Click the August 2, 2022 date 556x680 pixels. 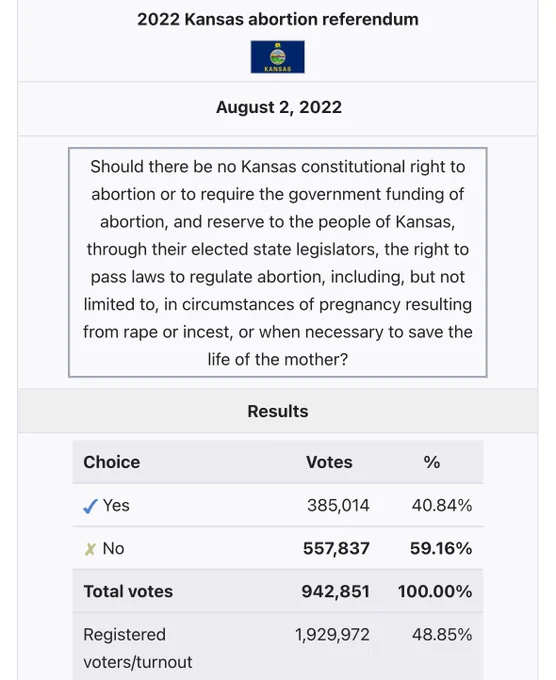pos(279,107)
